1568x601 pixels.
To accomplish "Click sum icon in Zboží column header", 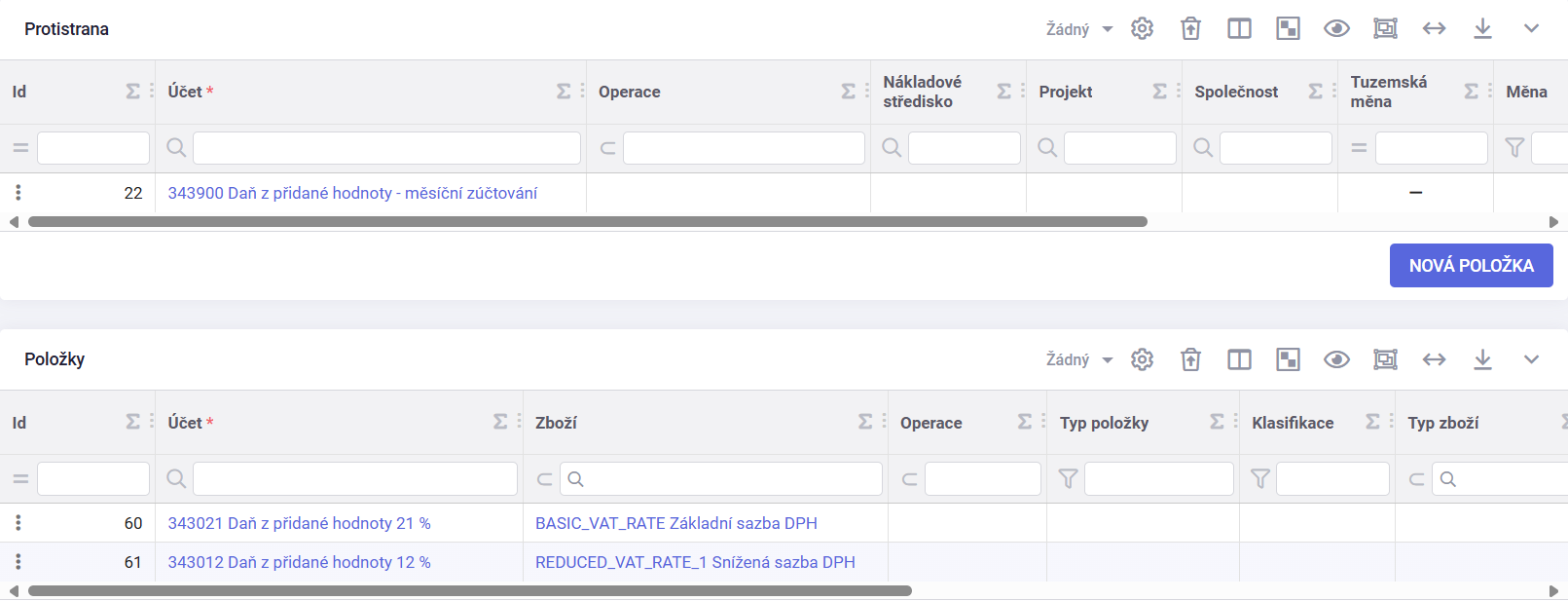I will tap(865, 422).
